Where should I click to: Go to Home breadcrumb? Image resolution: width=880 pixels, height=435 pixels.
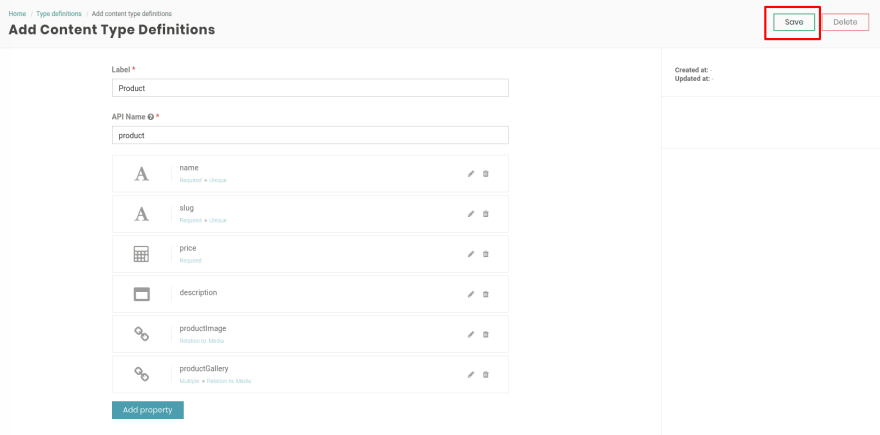point(17,13)
